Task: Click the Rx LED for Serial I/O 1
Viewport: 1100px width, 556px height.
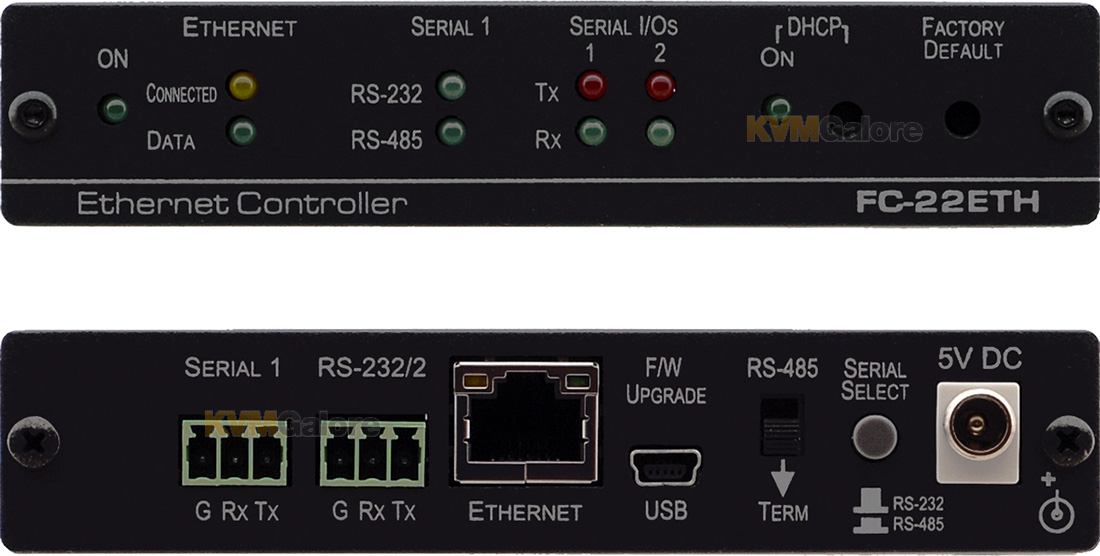Action: [x=592, y=132]
